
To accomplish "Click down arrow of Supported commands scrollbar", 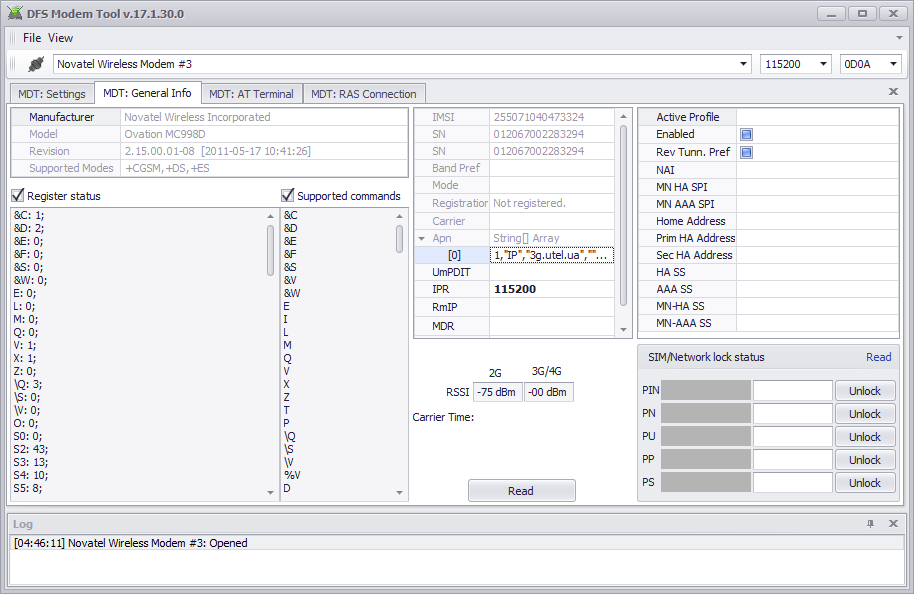I will coord(399,493).
